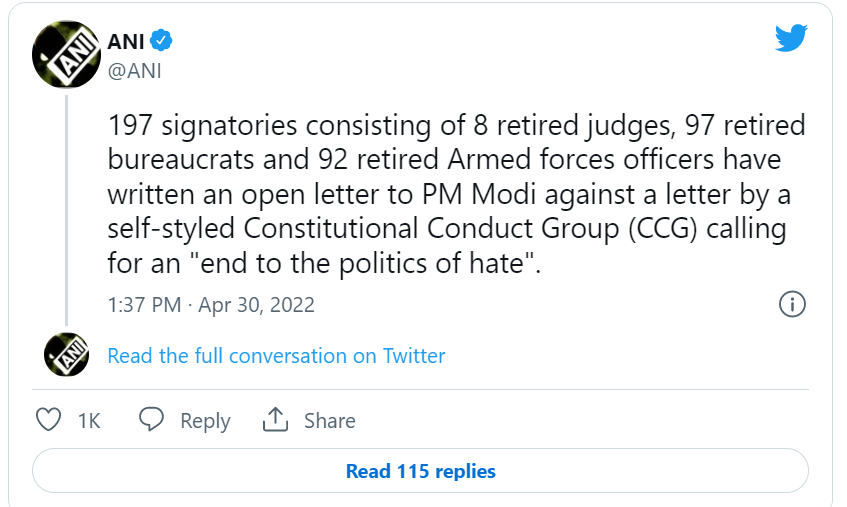
Task: Click the Twitter bird logo
Action: pyautogui.click(x=790, y=39)
